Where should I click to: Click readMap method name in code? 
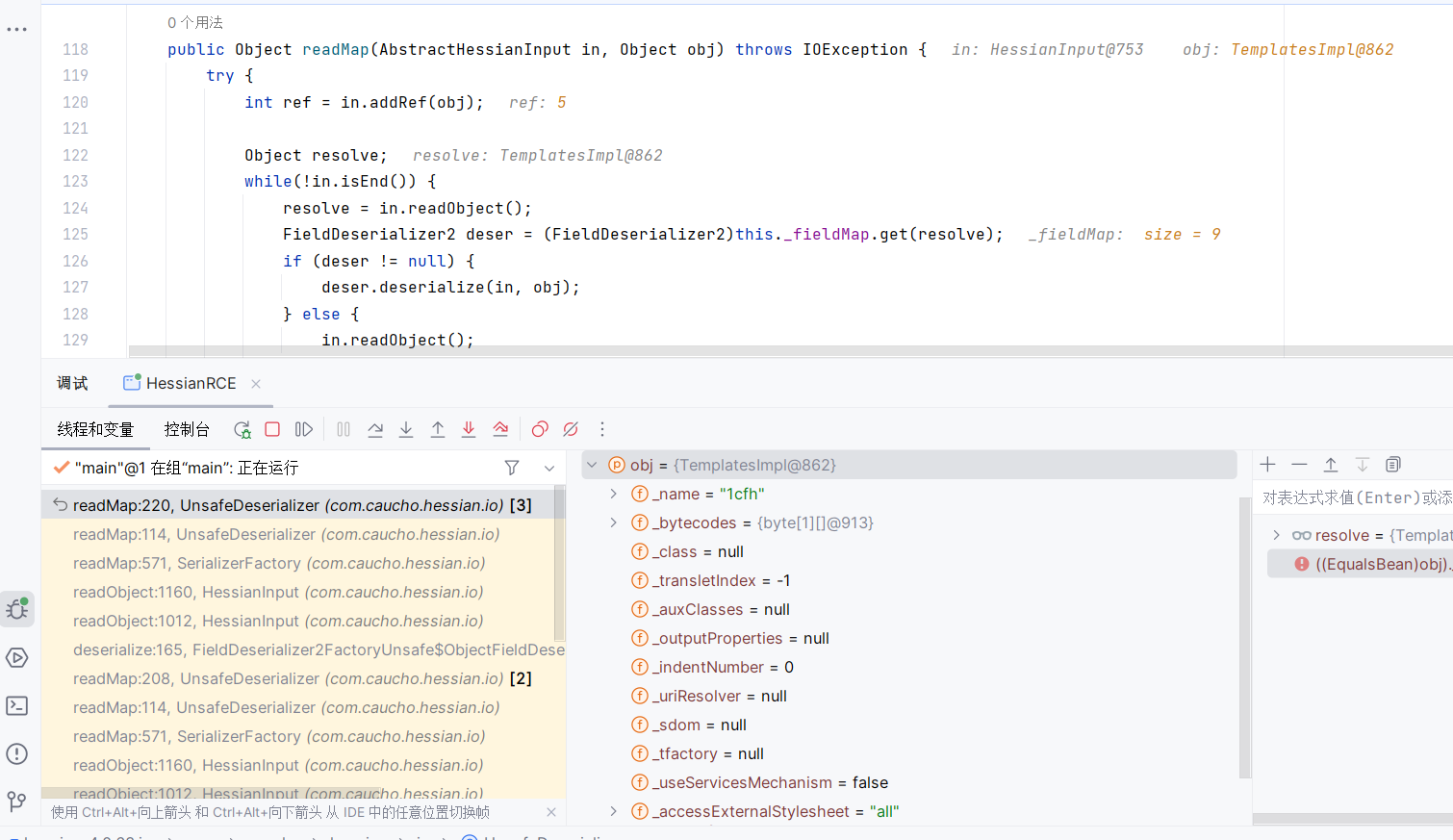336,49
